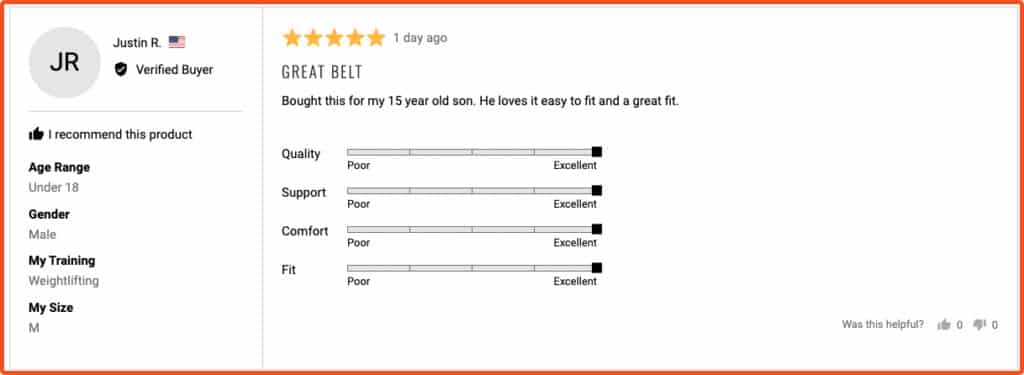This screenshot has width=1024, height=375.
Task: Click the thumbs down unhelpful icon
Action: pos(980,325)
